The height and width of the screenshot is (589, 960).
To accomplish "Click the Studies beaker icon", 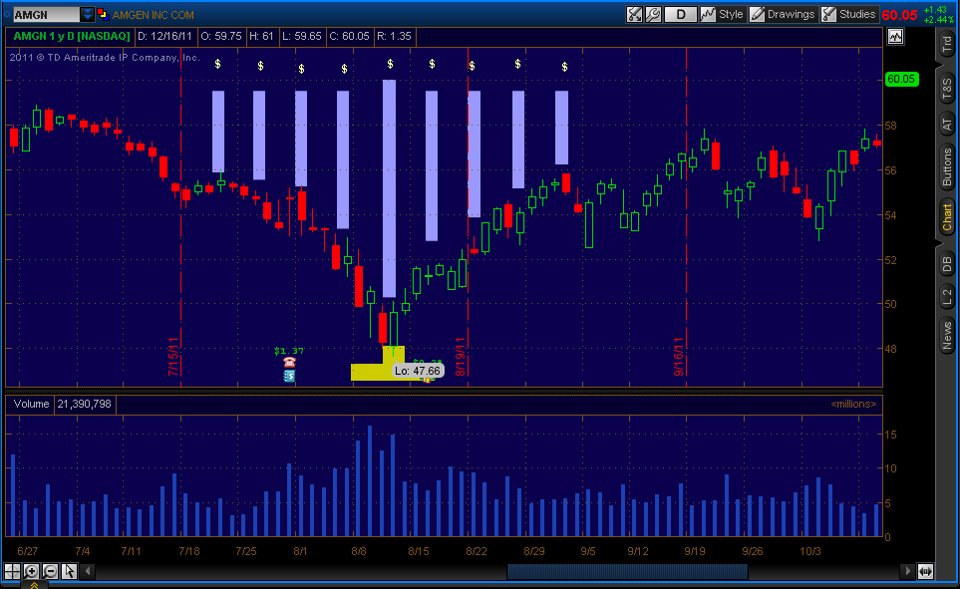I will coord(828,14).
